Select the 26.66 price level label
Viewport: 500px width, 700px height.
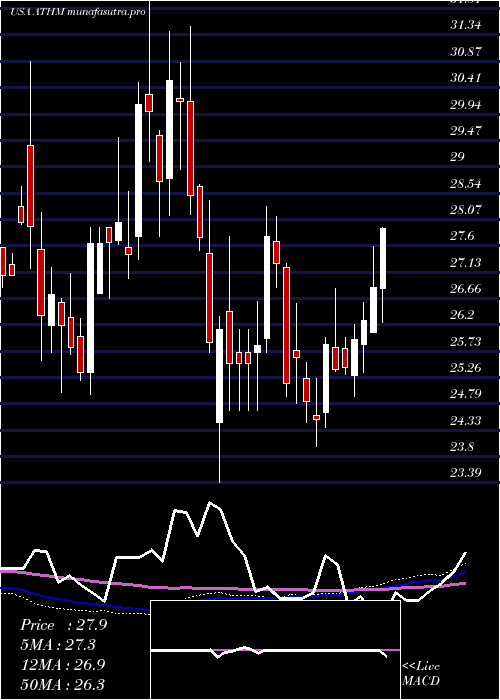click(x=466, y=288)
